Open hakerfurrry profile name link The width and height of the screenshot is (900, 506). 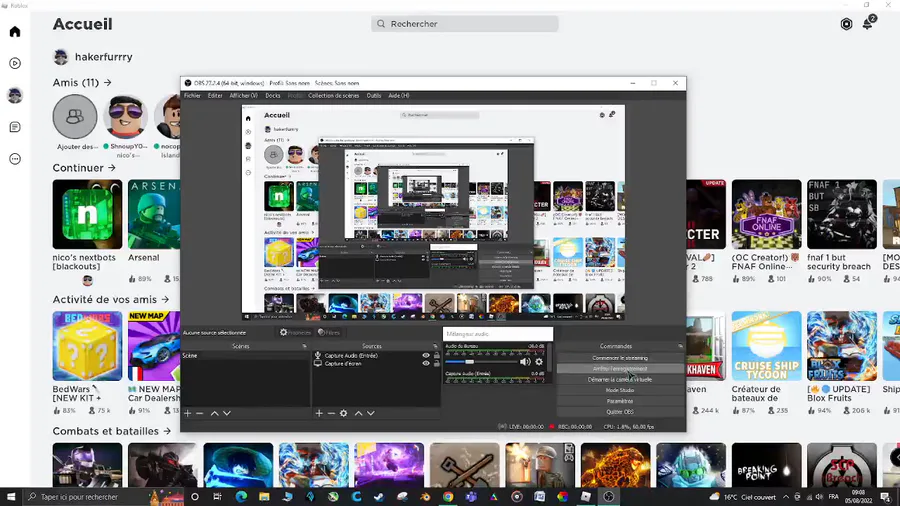(103, 57)
